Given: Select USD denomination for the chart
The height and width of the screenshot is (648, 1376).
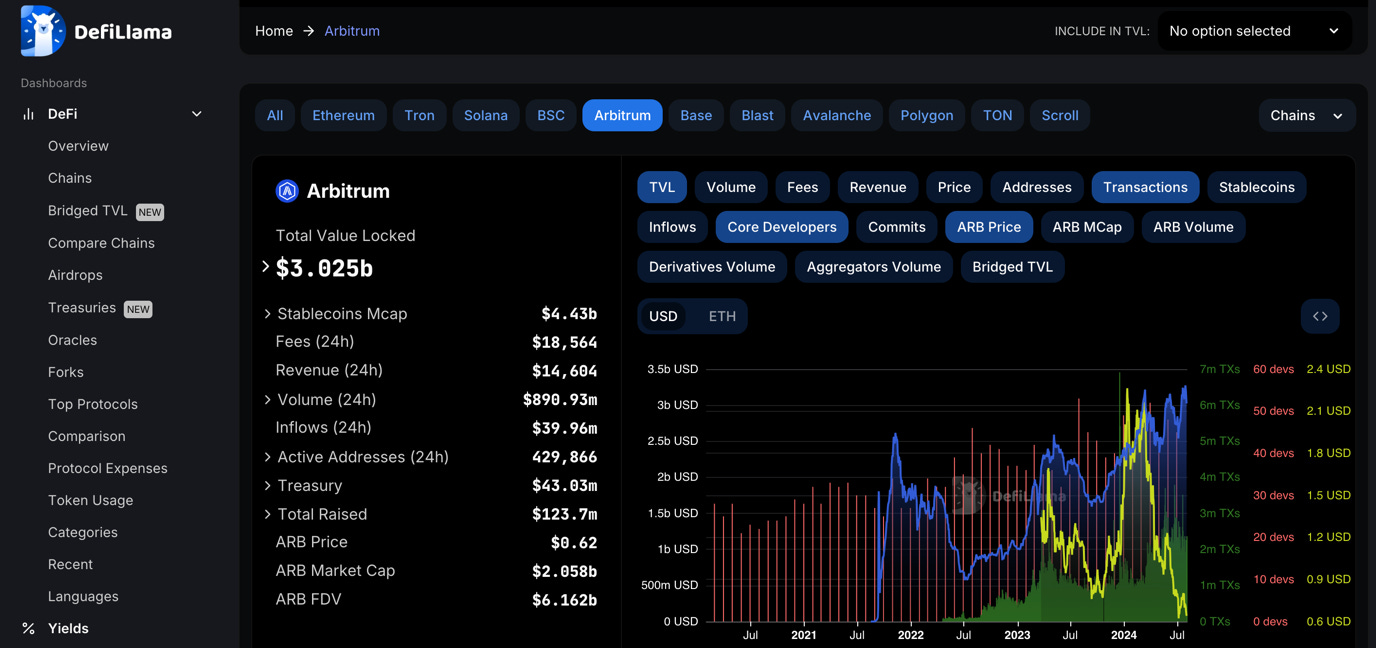Looking at the screenshot, I should point(663,316).
